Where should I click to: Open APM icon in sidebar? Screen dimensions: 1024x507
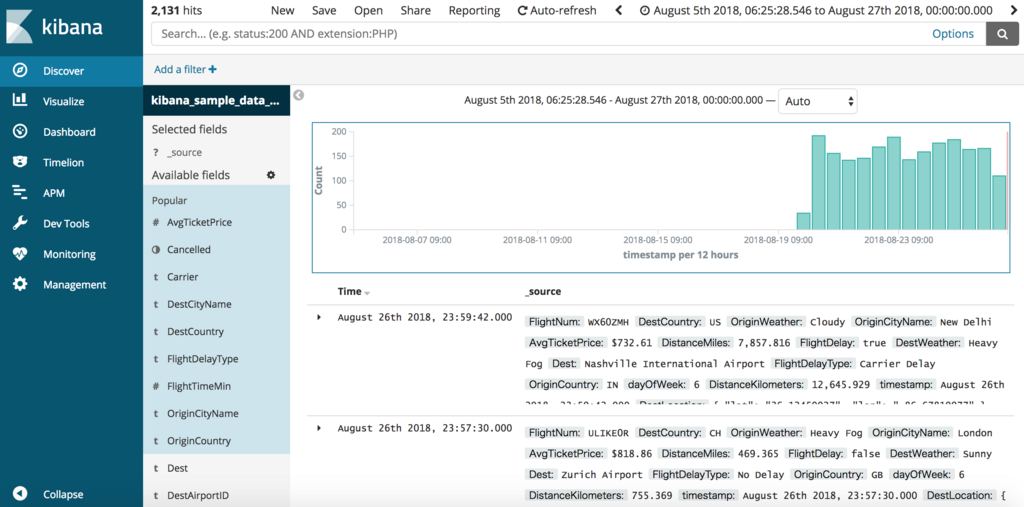pyautogui.click(x=20, y=193)
